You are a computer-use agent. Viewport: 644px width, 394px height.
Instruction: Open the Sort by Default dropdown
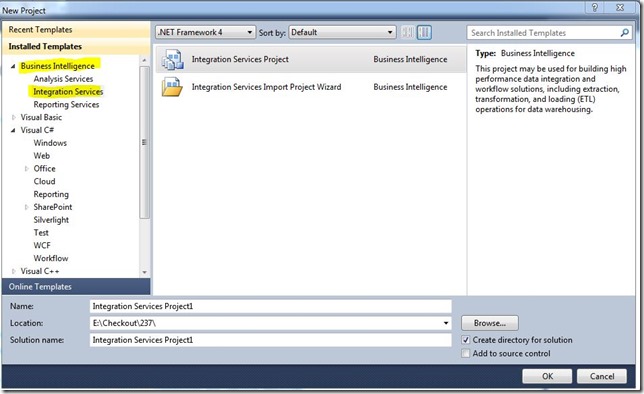(343, 32)
